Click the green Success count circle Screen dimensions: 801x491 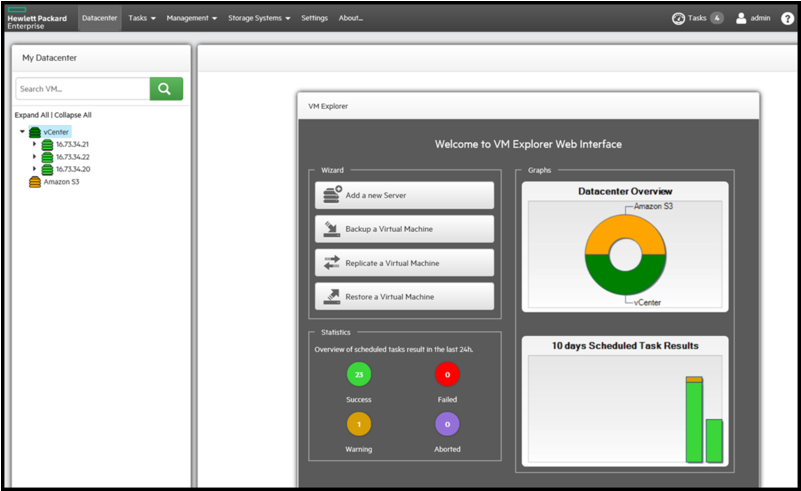[359, 375]
